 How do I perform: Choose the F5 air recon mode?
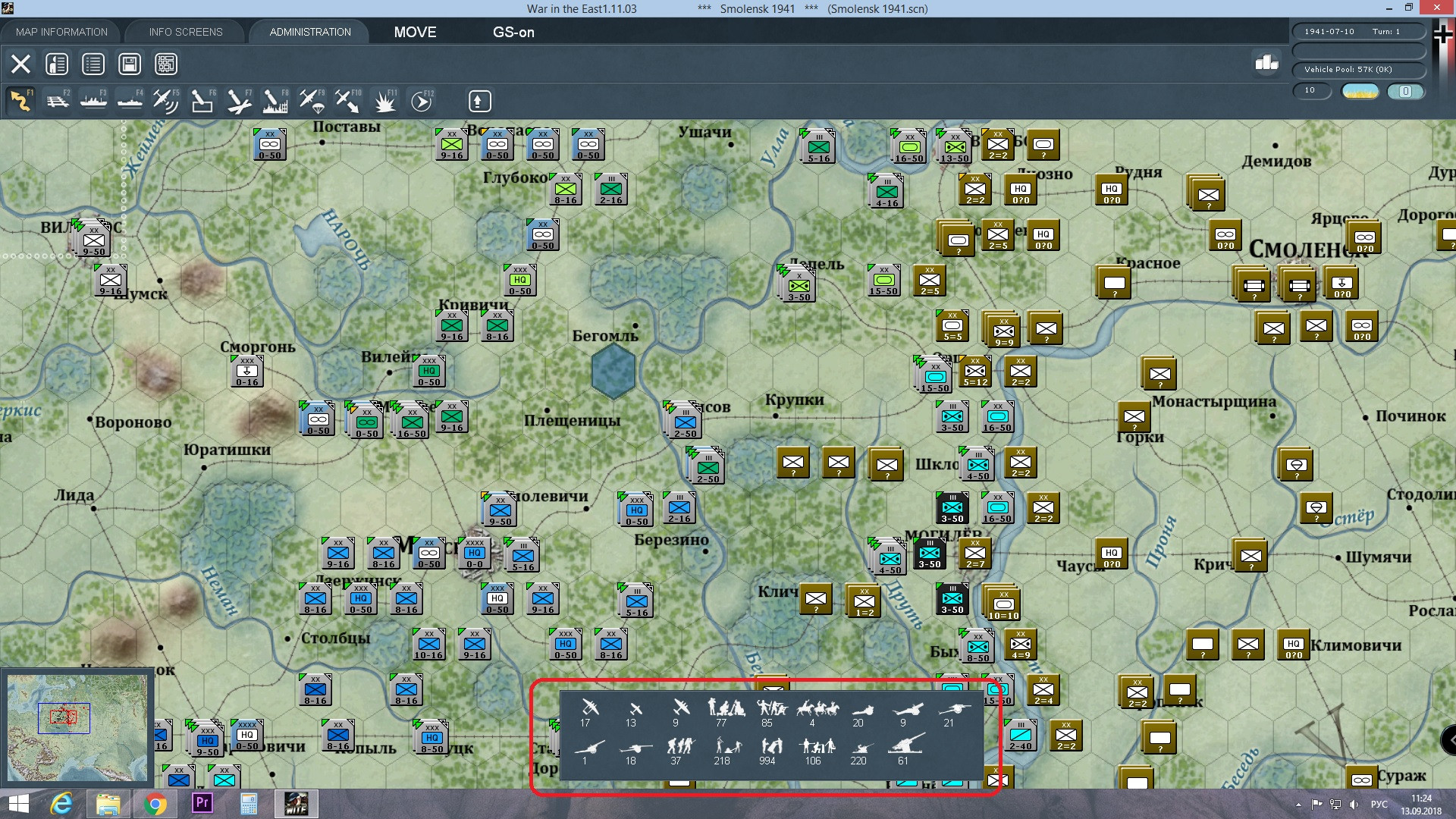(165, 101)
